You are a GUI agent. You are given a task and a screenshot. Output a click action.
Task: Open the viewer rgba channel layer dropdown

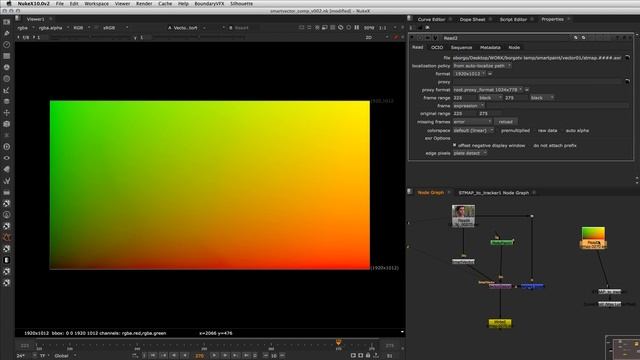[26, 28]
